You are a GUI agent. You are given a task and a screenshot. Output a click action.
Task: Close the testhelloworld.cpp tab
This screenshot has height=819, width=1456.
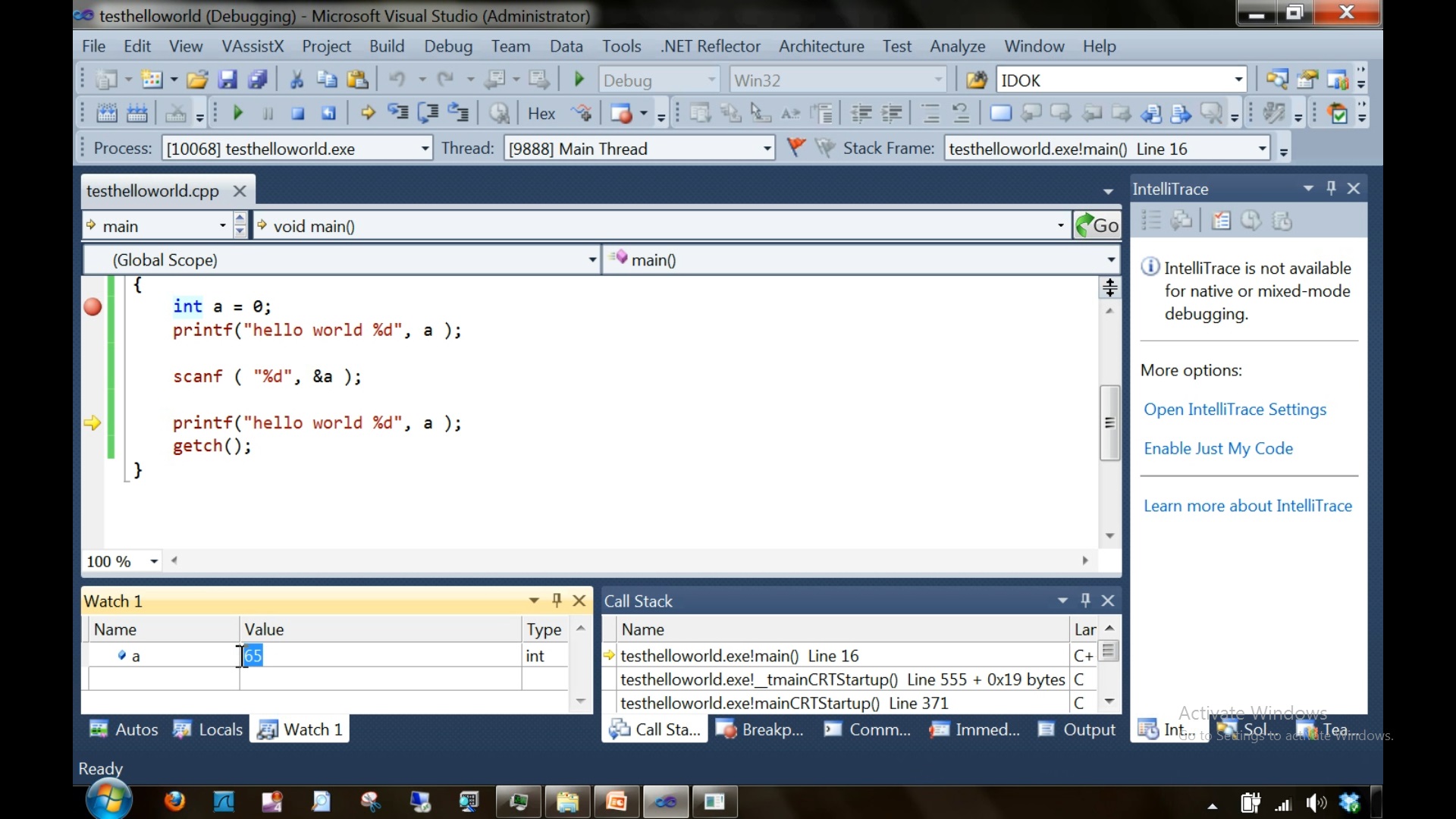tap(240, 191)
